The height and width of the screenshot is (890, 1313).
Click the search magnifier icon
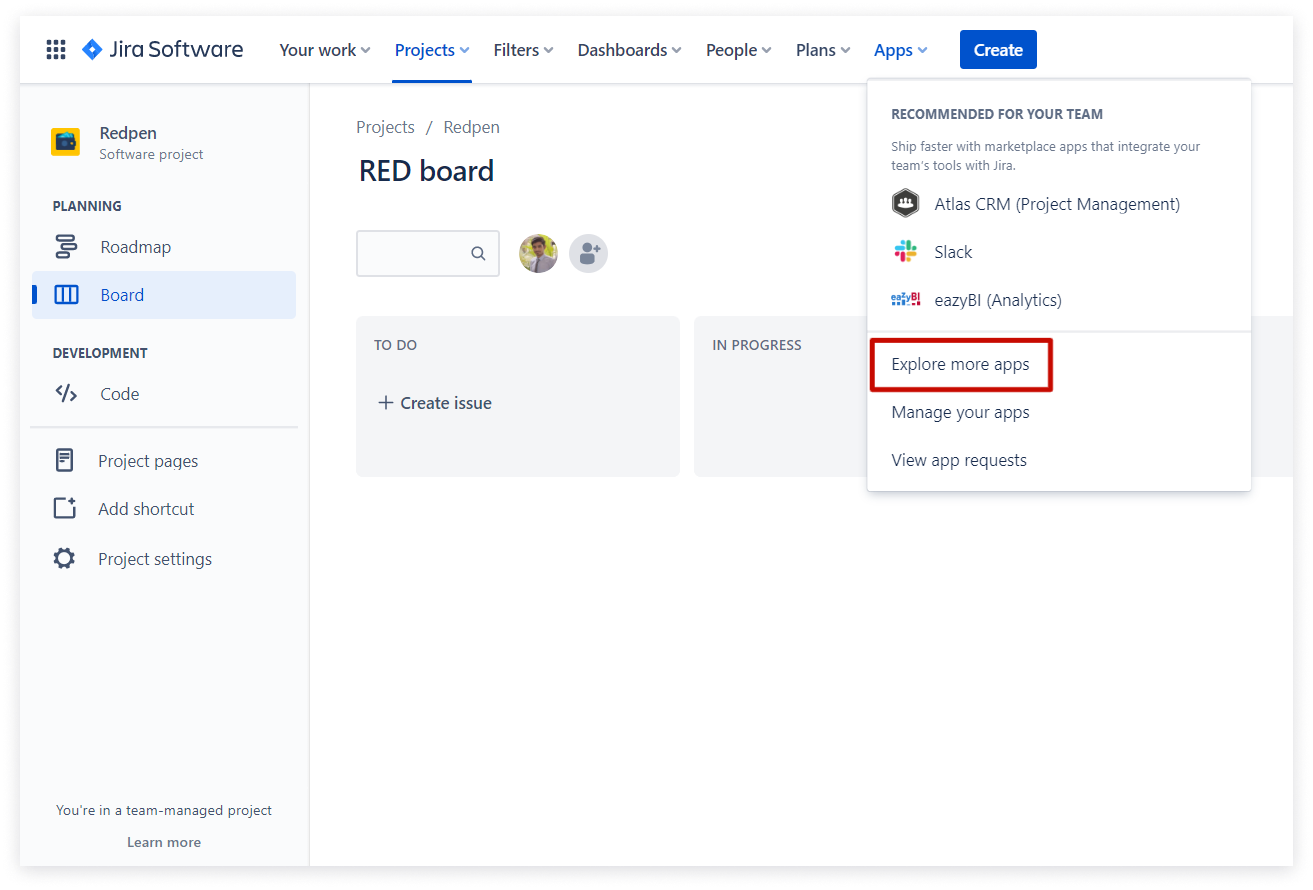pos(478,254)
